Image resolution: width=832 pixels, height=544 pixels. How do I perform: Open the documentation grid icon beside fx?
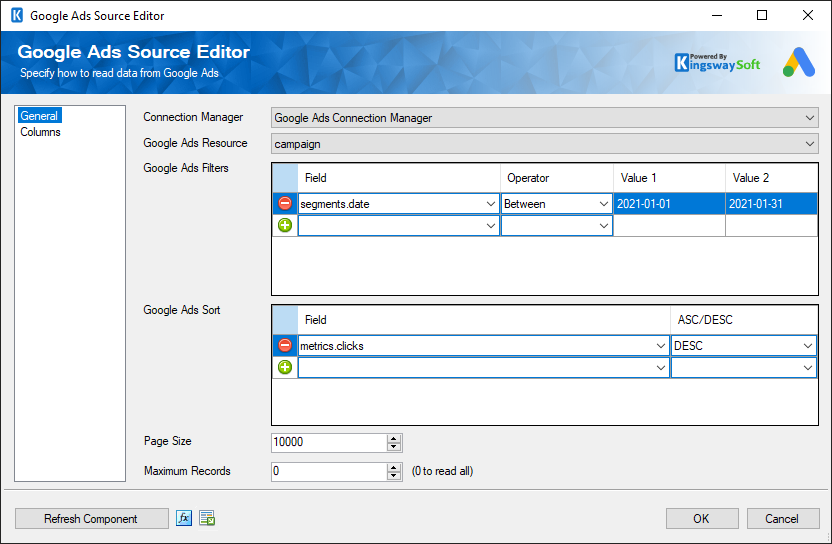coord(207,518)
